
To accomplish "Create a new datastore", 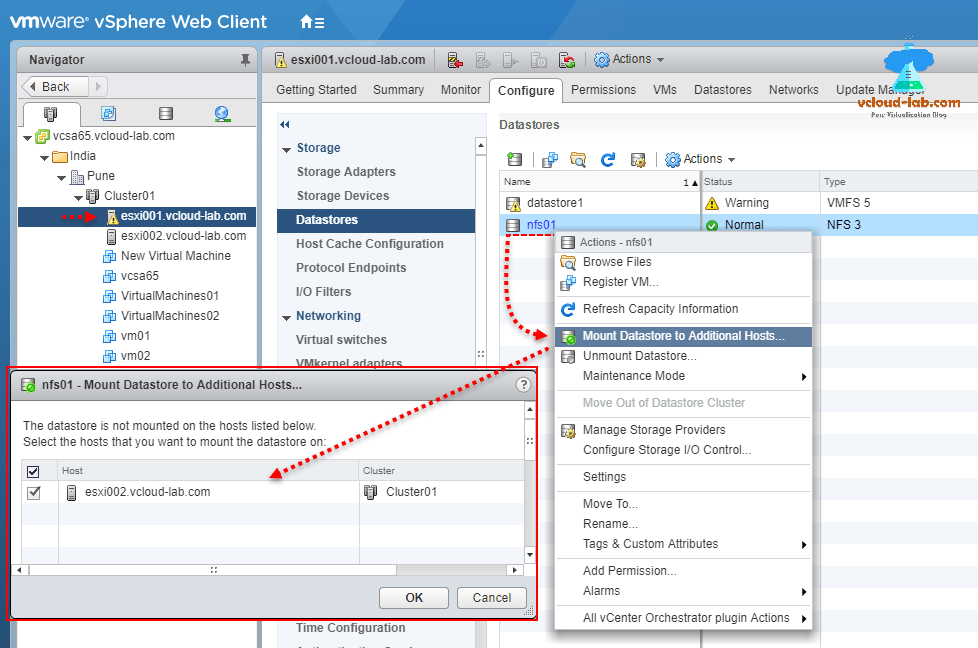I will coord(513,159).
